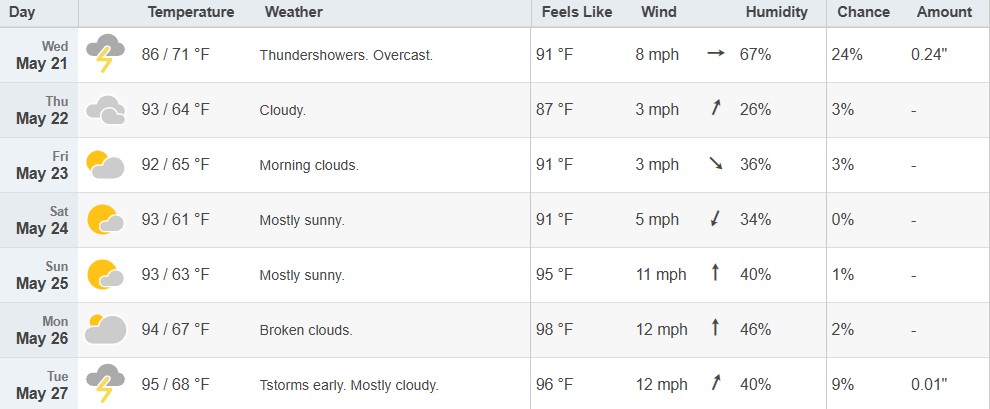Viewport: 990px width, 409px height.
Task: Select the Chance column header
Action: tap(863, 12)
